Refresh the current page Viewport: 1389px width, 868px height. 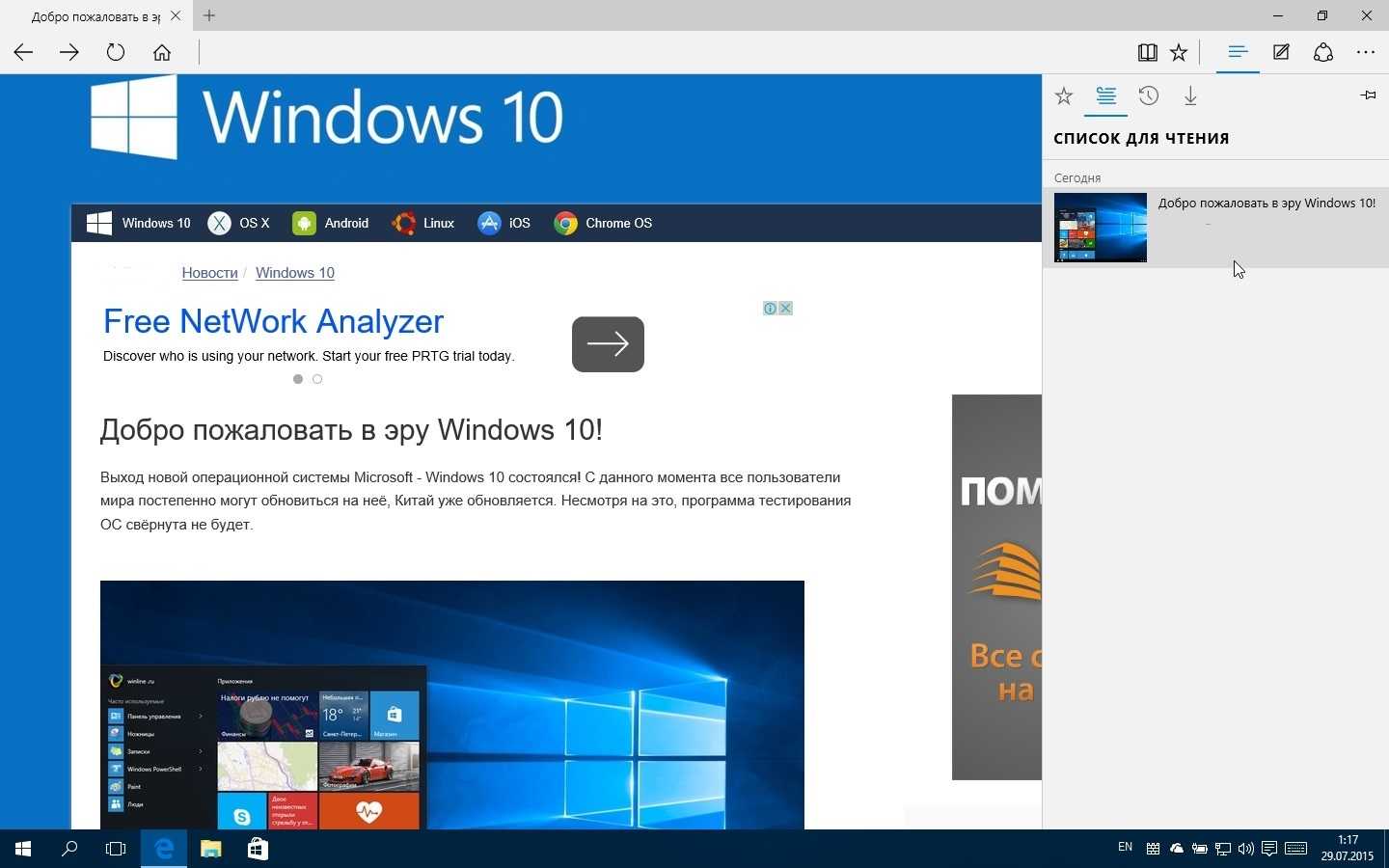click(x=116, y=53)
